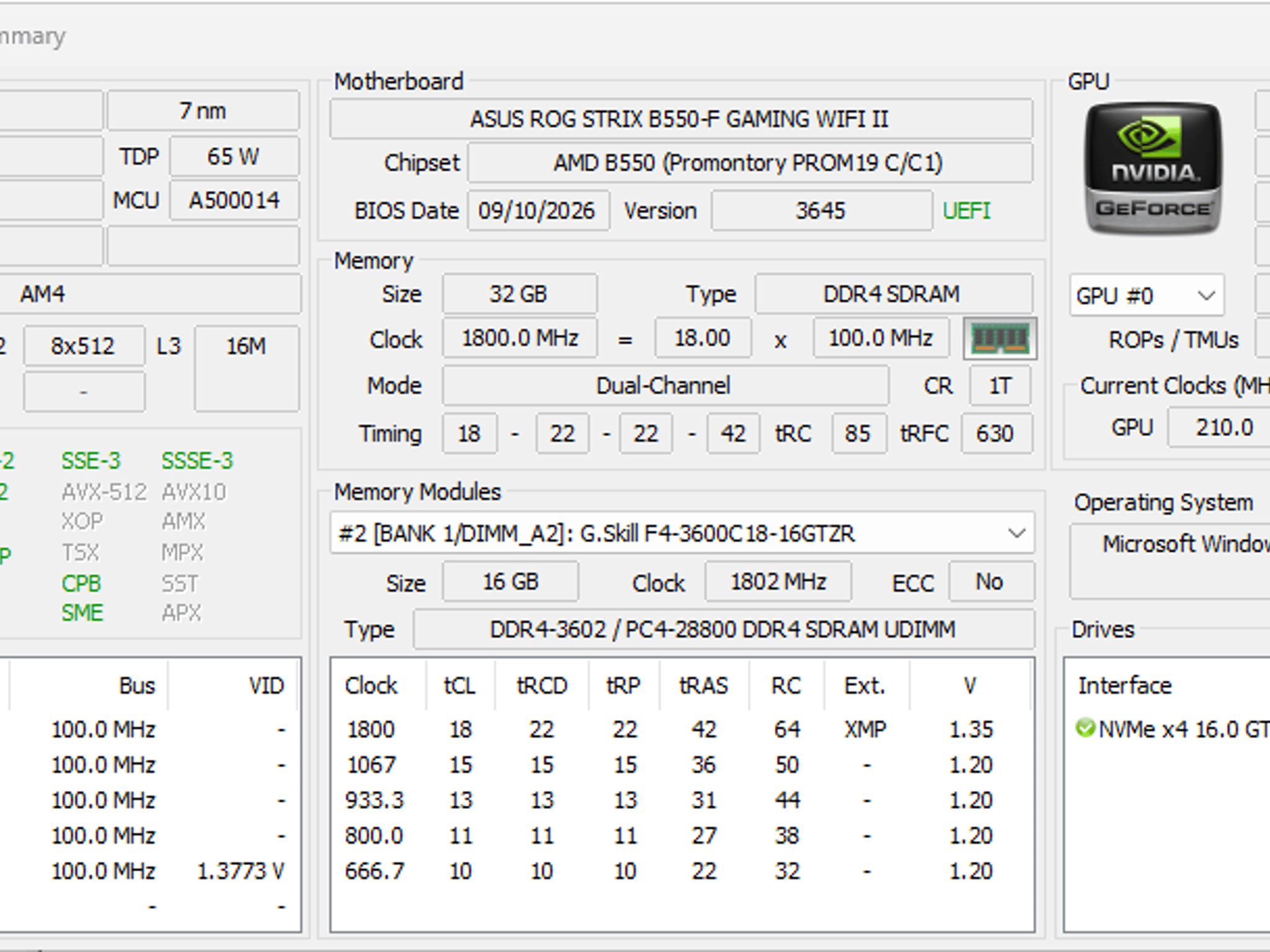Click the tRAS column header

704,685
